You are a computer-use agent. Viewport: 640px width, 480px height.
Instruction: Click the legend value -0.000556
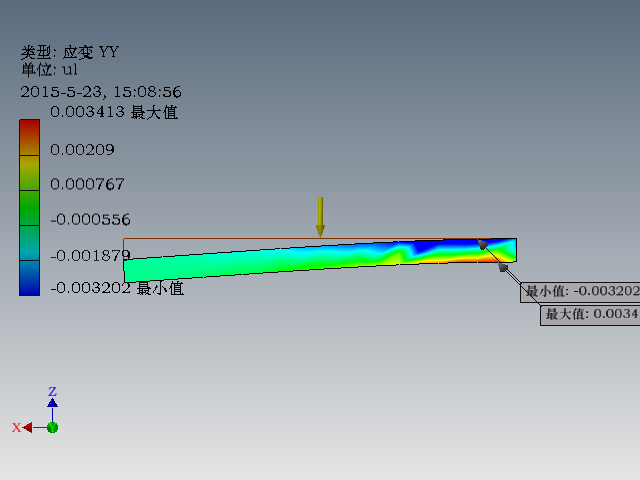[x=90, y=220]
